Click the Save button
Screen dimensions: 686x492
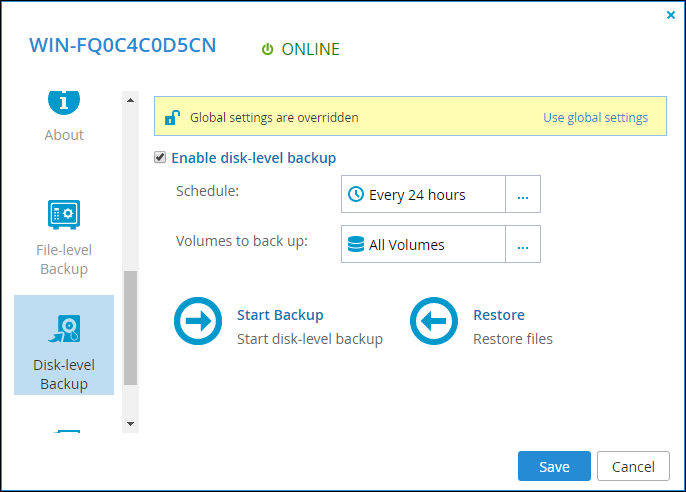coord(554,466)
